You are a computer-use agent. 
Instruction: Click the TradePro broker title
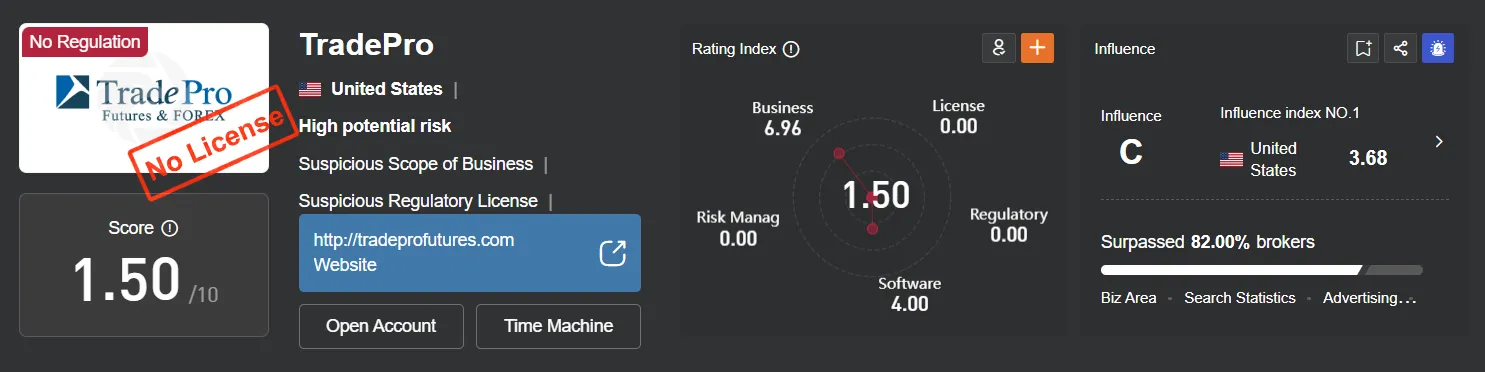[366, 45]
